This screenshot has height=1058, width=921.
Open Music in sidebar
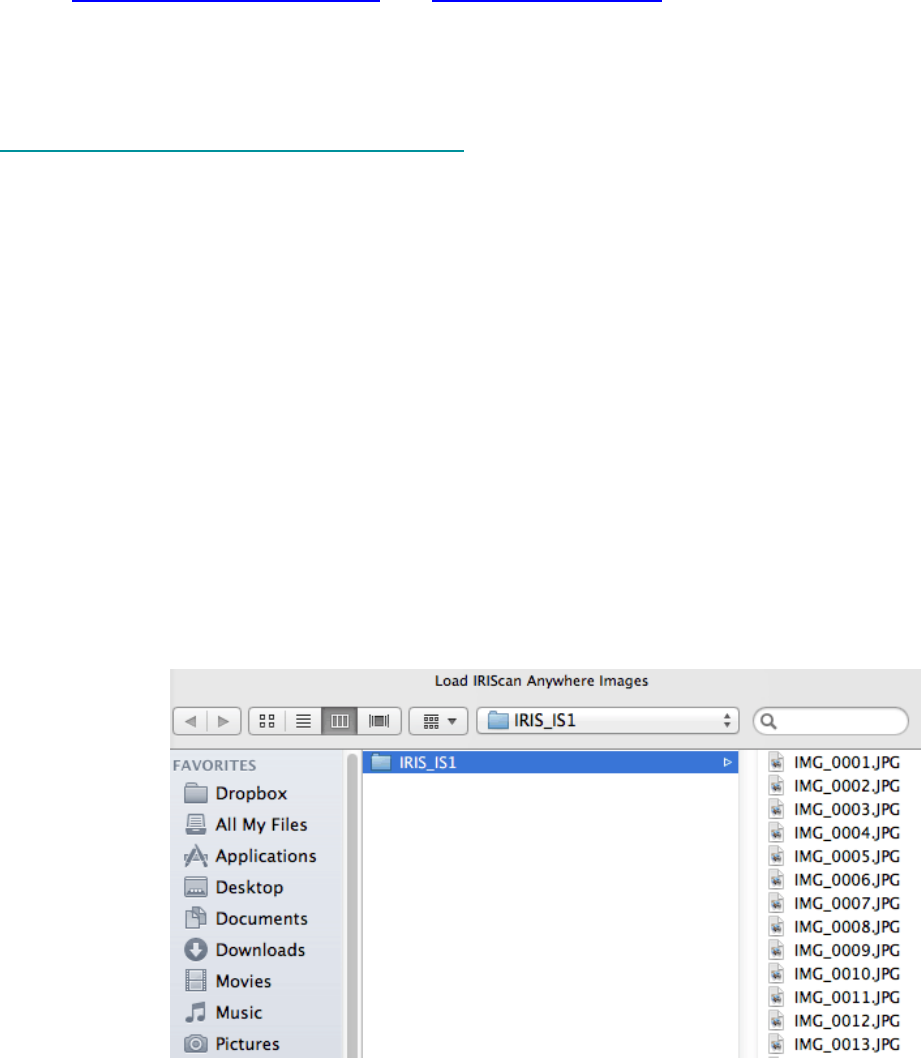pos(223,1013)
